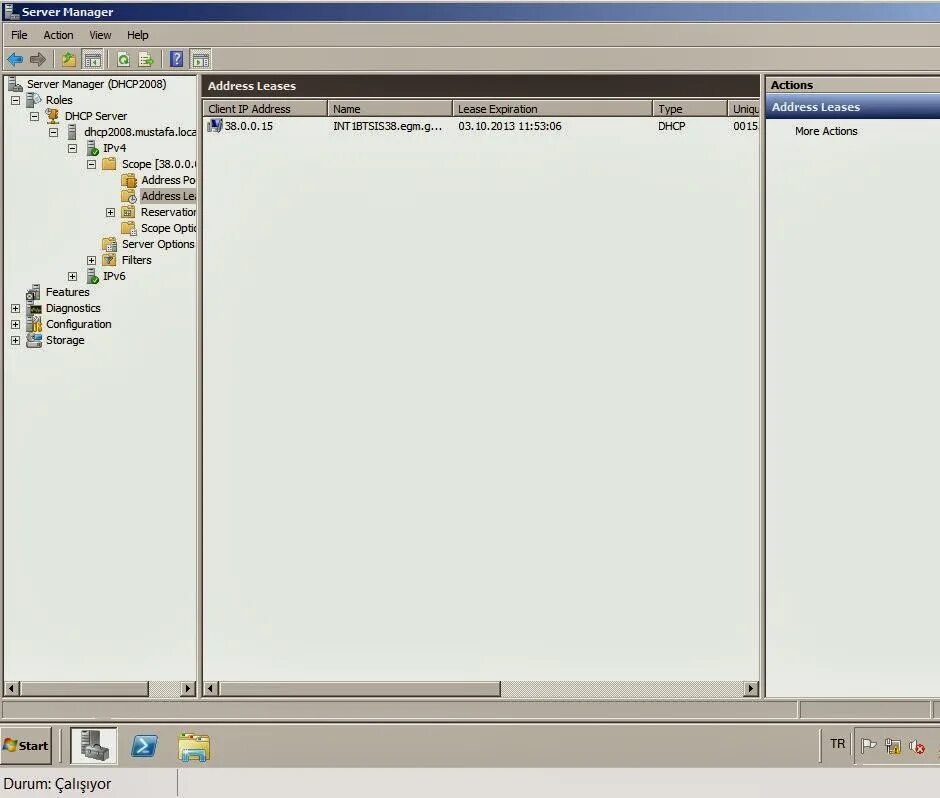
Task: Open the Help menu
Action: pyautogui.click(x=137, y=35)
